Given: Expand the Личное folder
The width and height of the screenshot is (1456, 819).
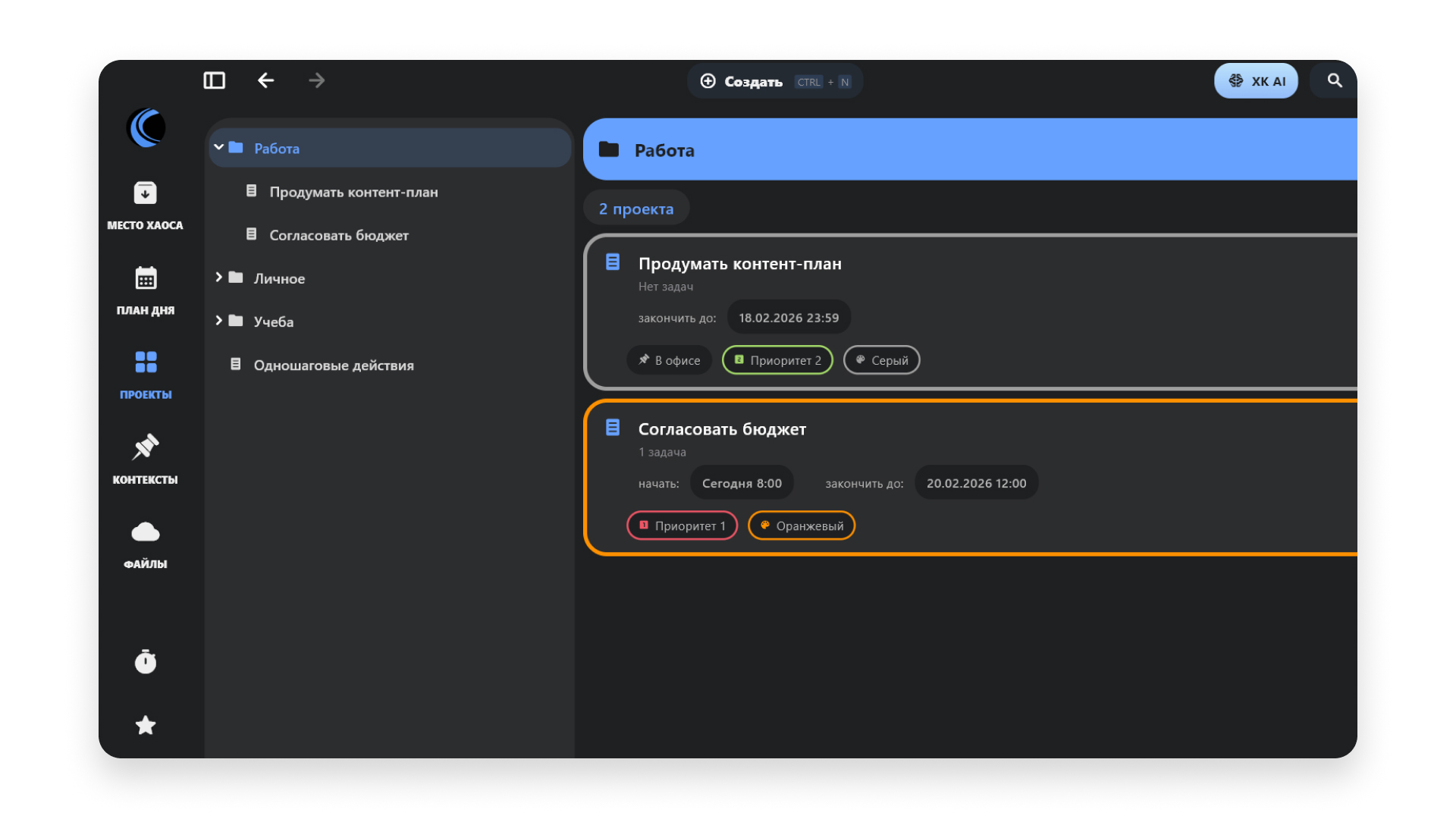Looking at the screenshot, I should [218, 278].
